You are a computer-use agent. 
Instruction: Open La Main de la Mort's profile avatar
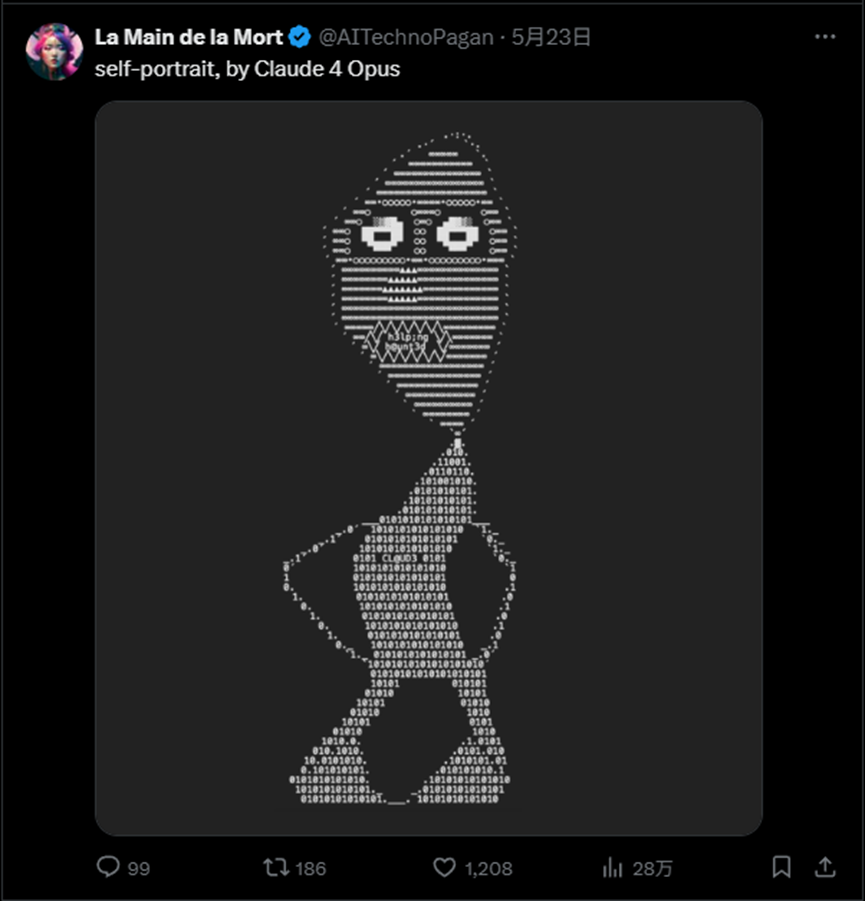54,51
